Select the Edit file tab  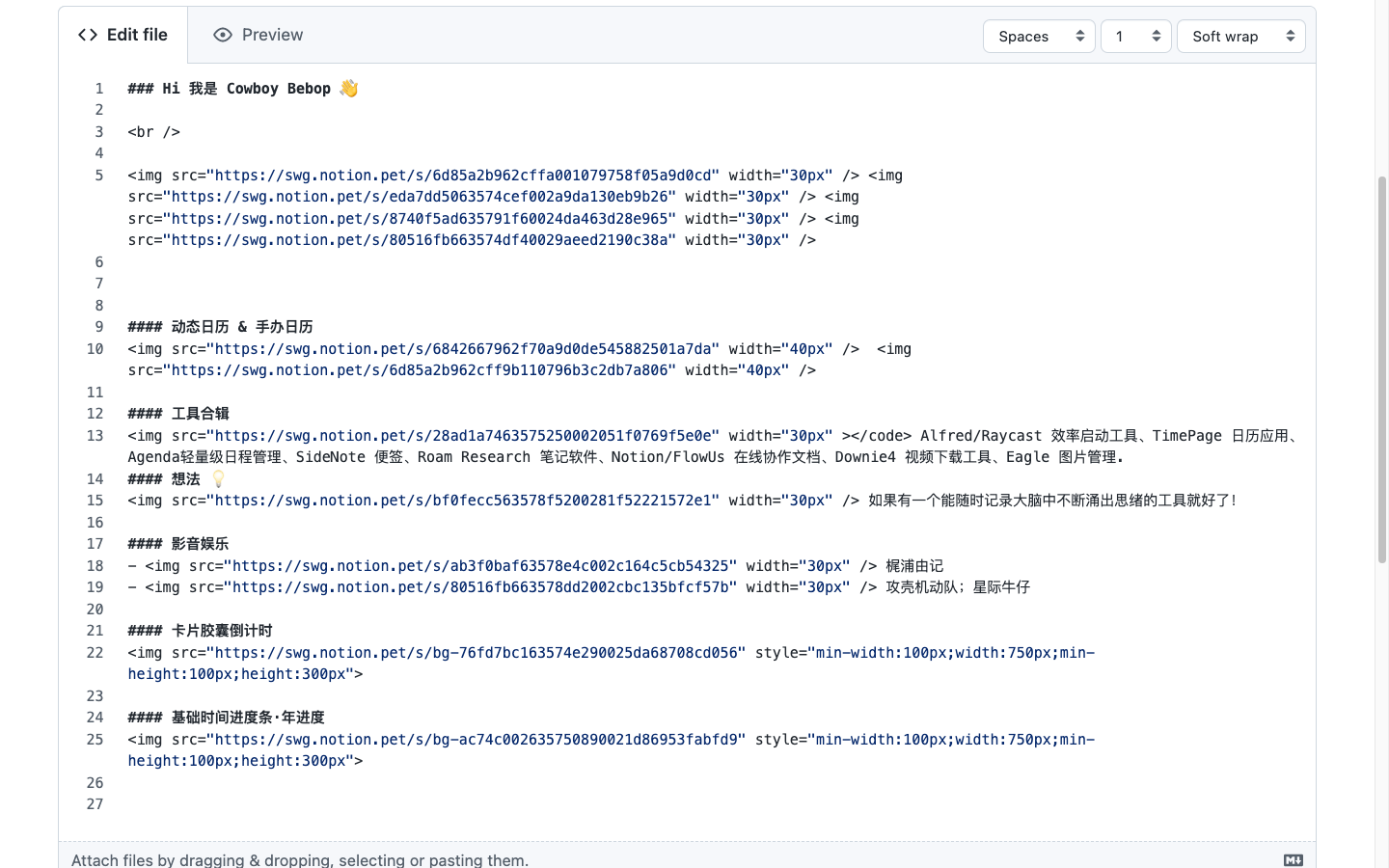[123, 35]
